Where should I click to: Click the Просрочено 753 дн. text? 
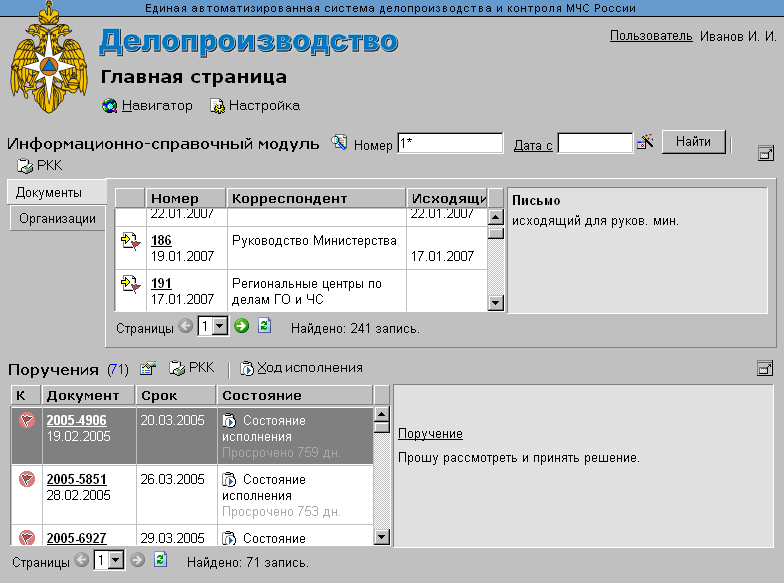point(282,512)
